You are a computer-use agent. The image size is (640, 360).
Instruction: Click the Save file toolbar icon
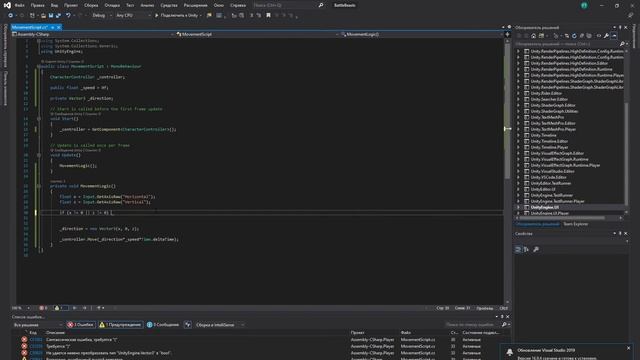(x=51, y=16)
